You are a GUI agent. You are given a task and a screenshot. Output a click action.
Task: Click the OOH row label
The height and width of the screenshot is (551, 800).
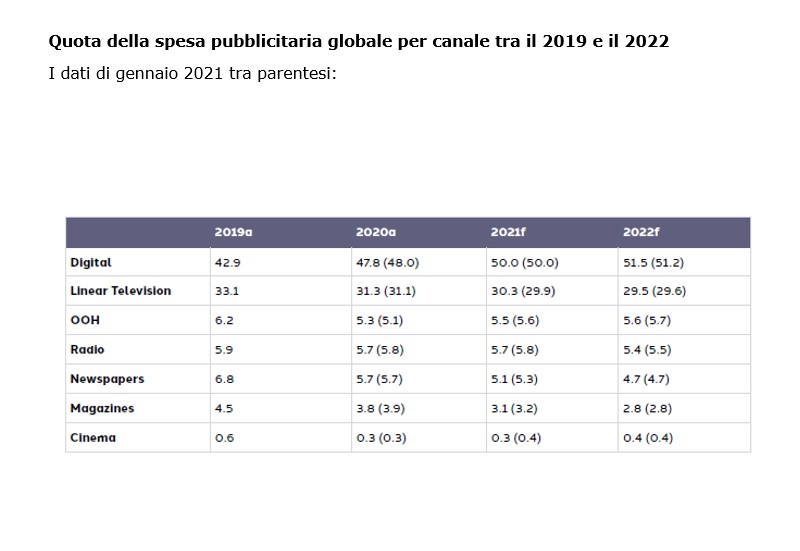point(85,320)
